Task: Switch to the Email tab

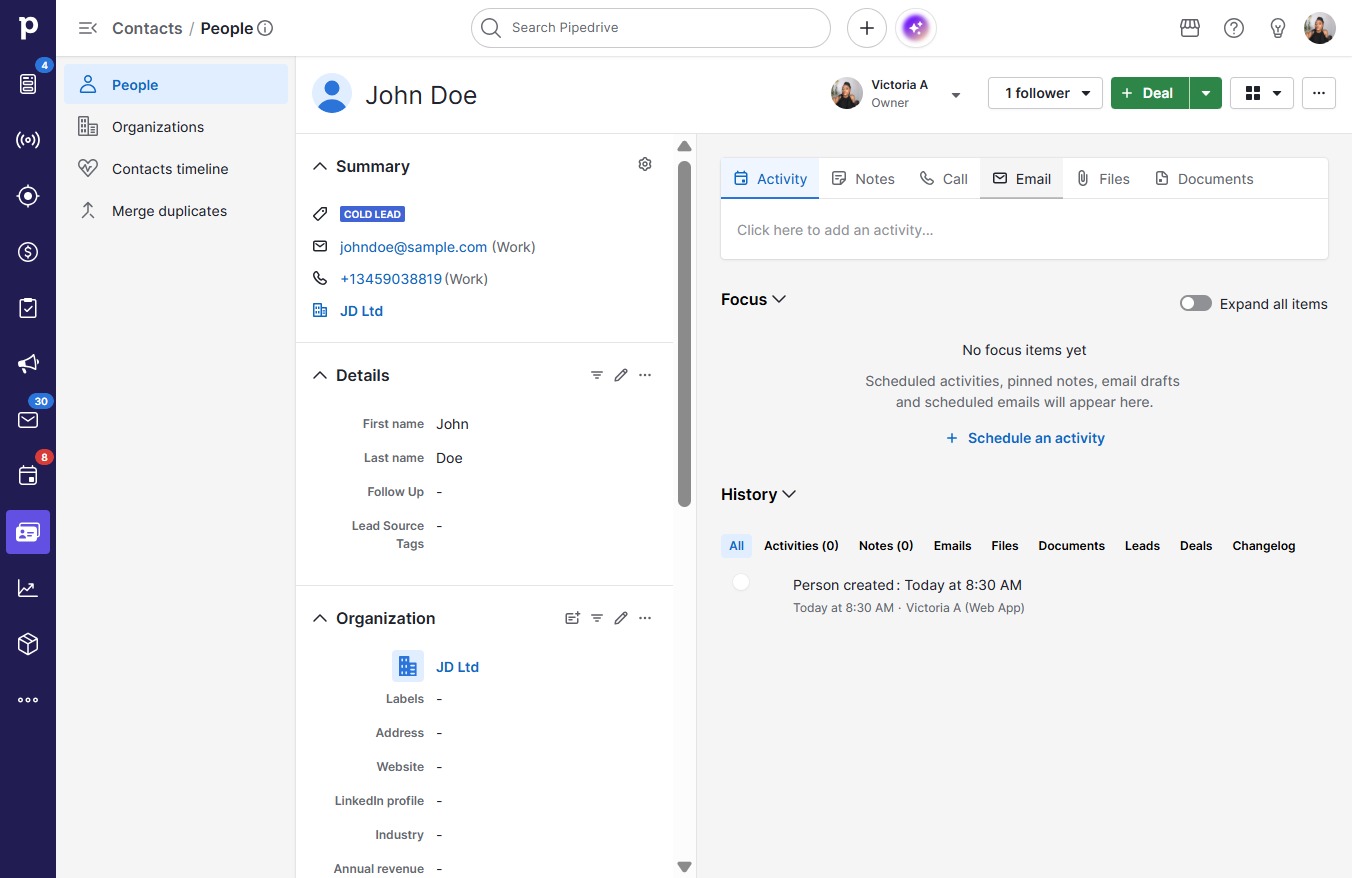Action: tap(1021, 178)
